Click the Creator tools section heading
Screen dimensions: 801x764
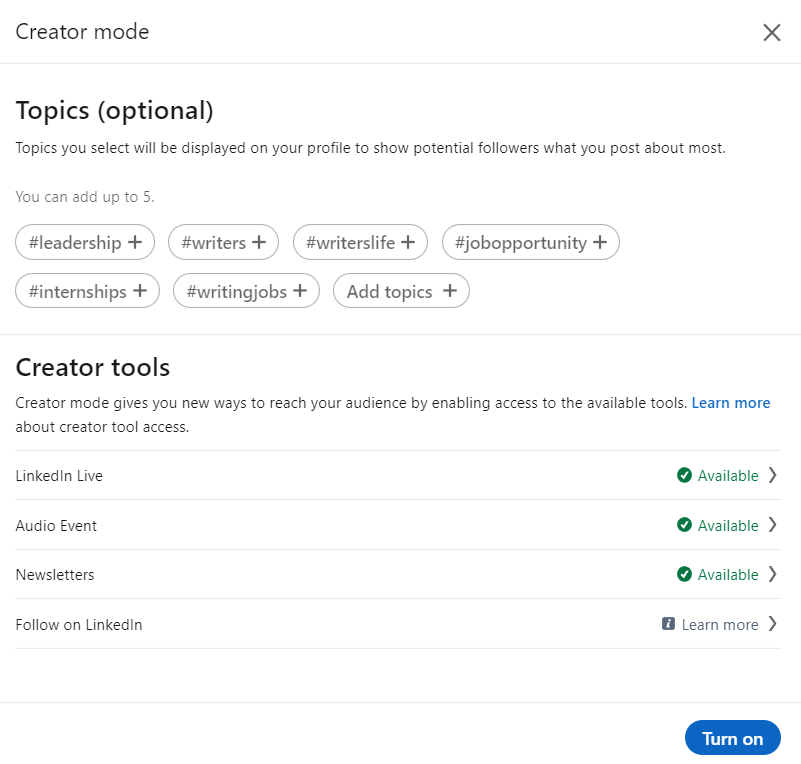coord(92,367)
